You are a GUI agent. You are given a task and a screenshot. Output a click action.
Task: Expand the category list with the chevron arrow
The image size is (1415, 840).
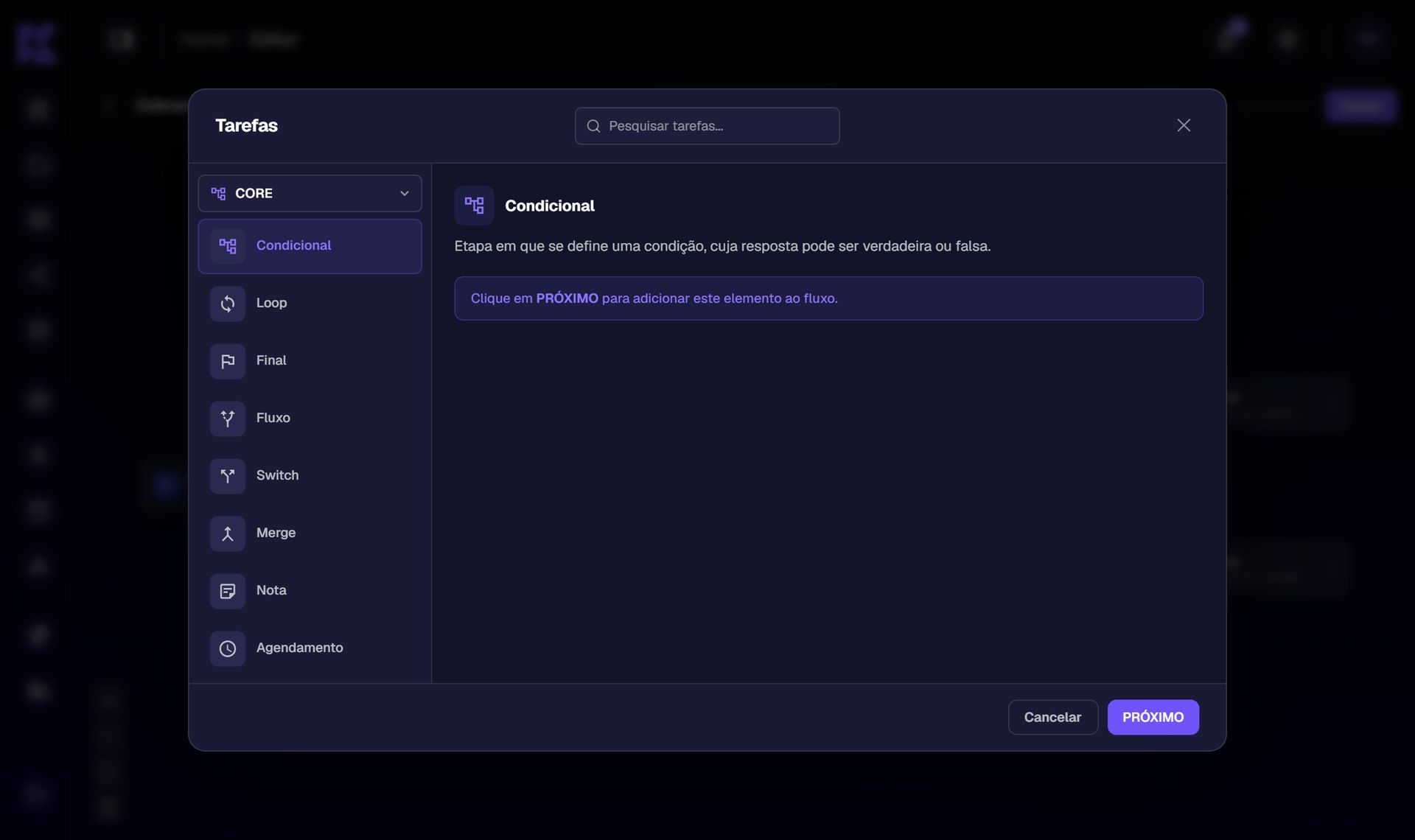[x=404, y=193]
